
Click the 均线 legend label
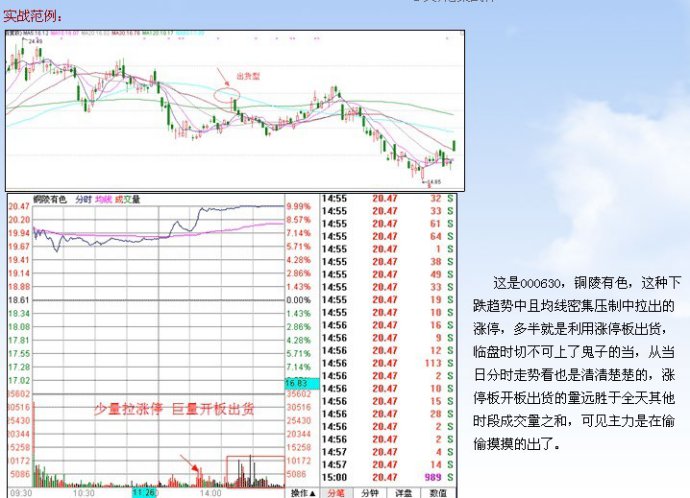(x=103, y=199)
